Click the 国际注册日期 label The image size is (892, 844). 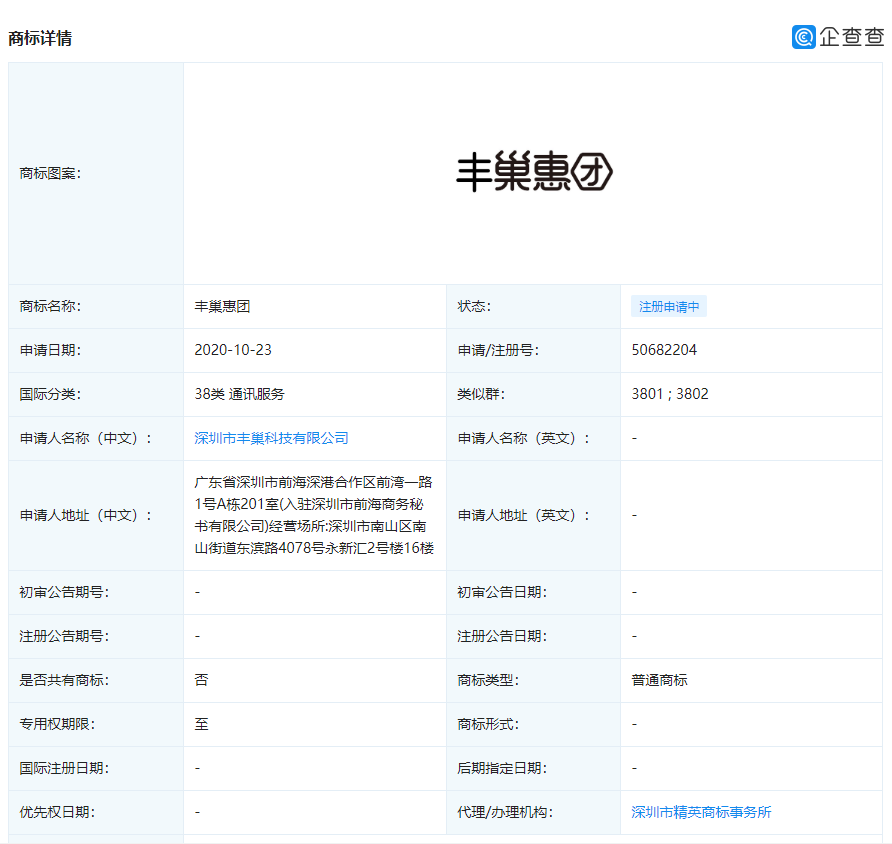click(x=64, y=768)
